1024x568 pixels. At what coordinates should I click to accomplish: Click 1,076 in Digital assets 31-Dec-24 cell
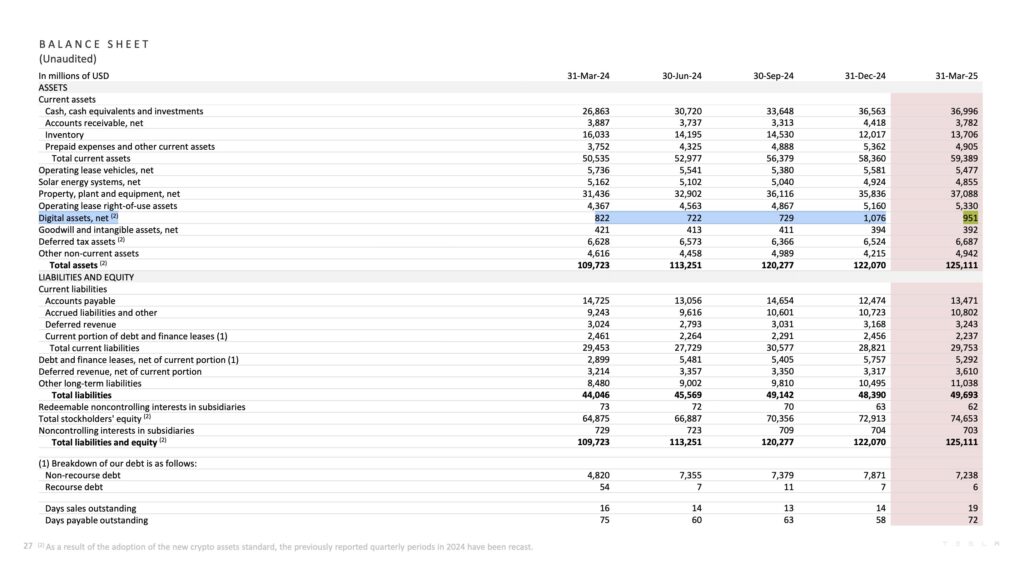(x=874, y=218)
